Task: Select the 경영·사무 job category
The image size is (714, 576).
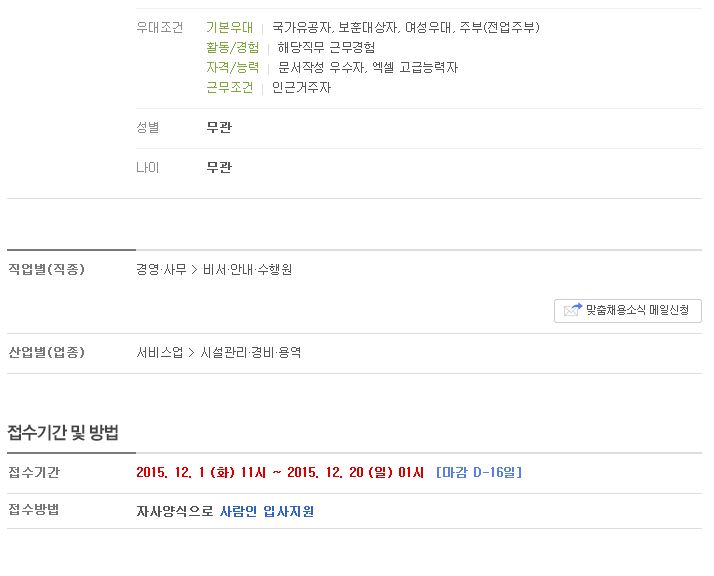Action: tap(161, 270)
